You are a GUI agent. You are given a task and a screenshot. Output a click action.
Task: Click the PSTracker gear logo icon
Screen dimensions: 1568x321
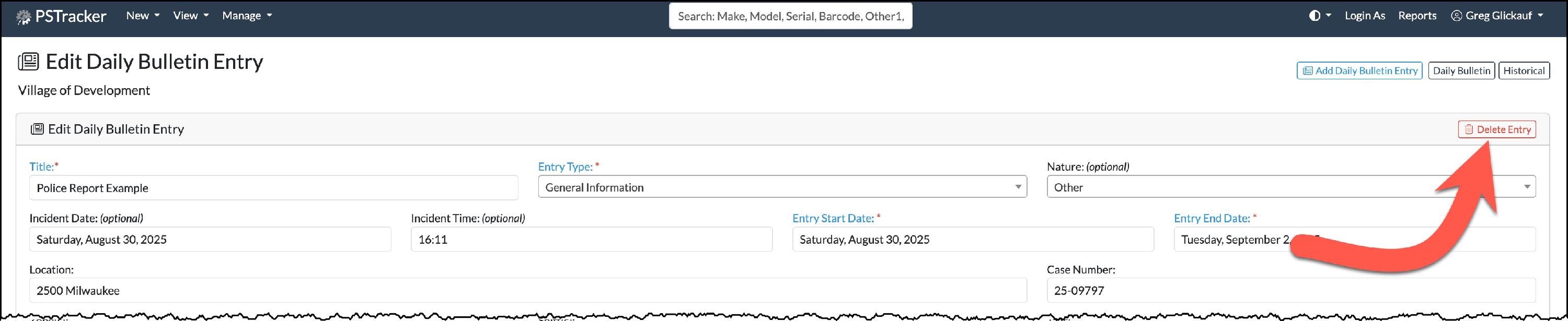click(x=23, y=16)
